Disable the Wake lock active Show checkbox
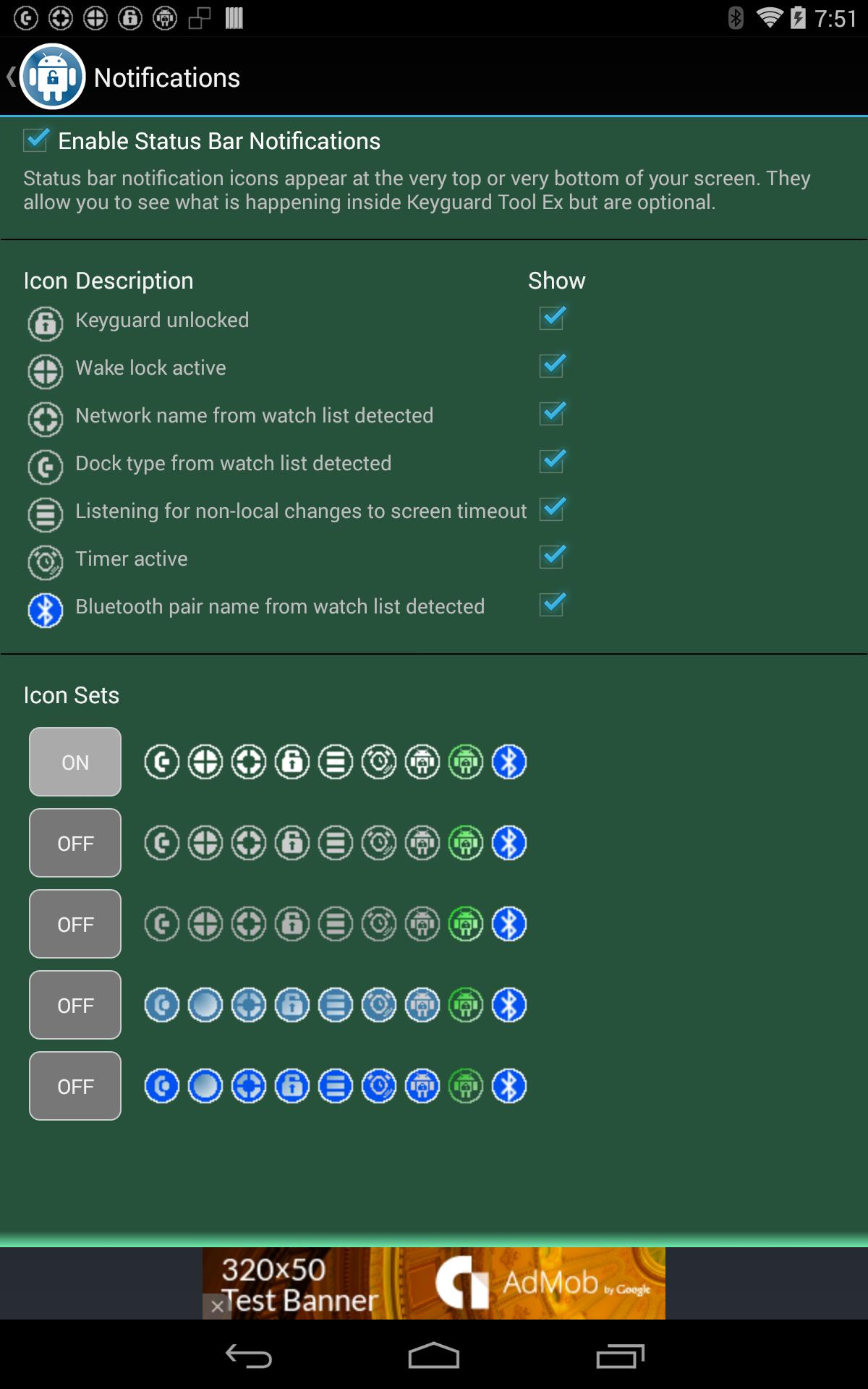This screenshot has height=1389, width=868. click(x=552, y=365)
